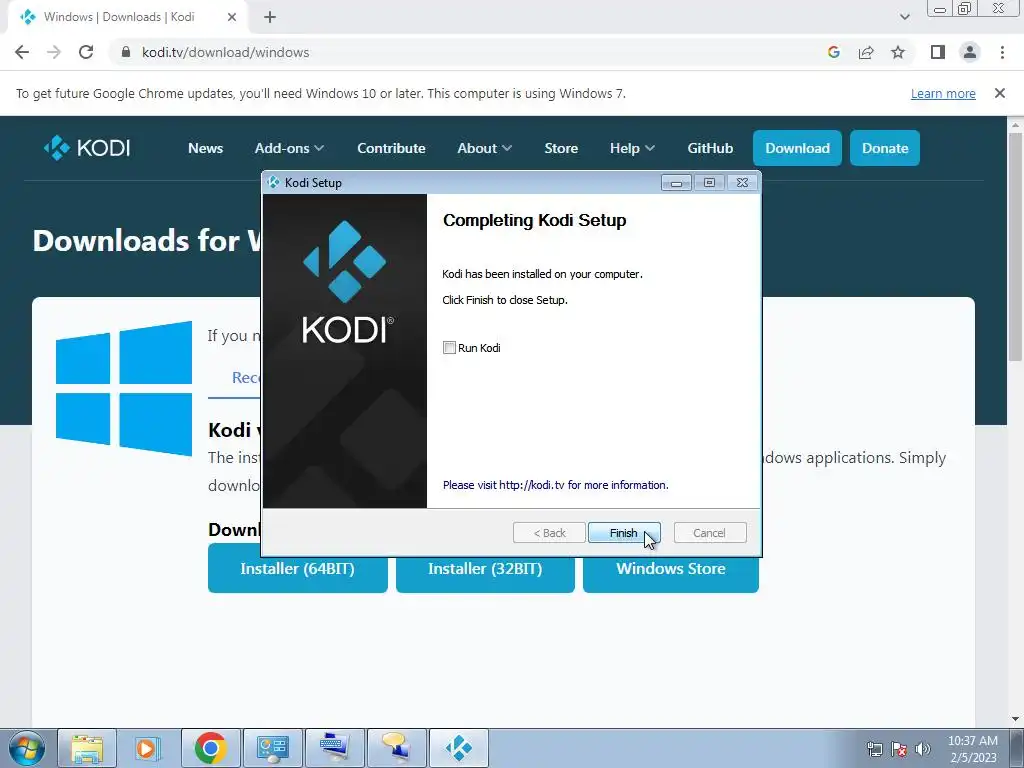Enable the Run Kodi checkbox
Image resolution: width=1024 pixels, height=768 pixels.
[x=449, y=347]
